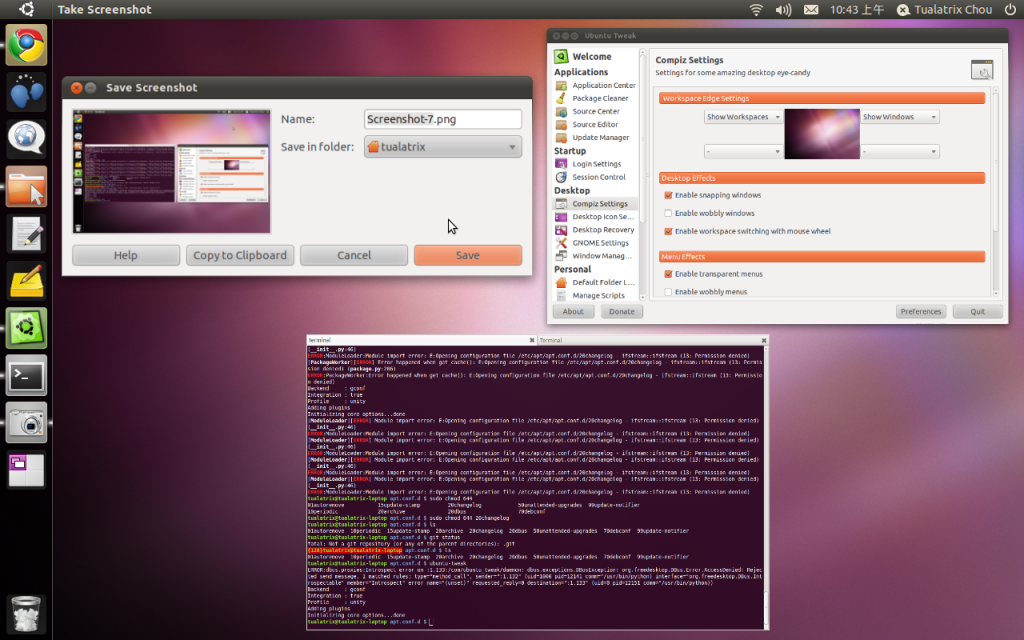Click the Welcome icon in Ubuntu Tweak
Image resolution: width=1024 pixels, height=640 pixels.
(561, 56)
